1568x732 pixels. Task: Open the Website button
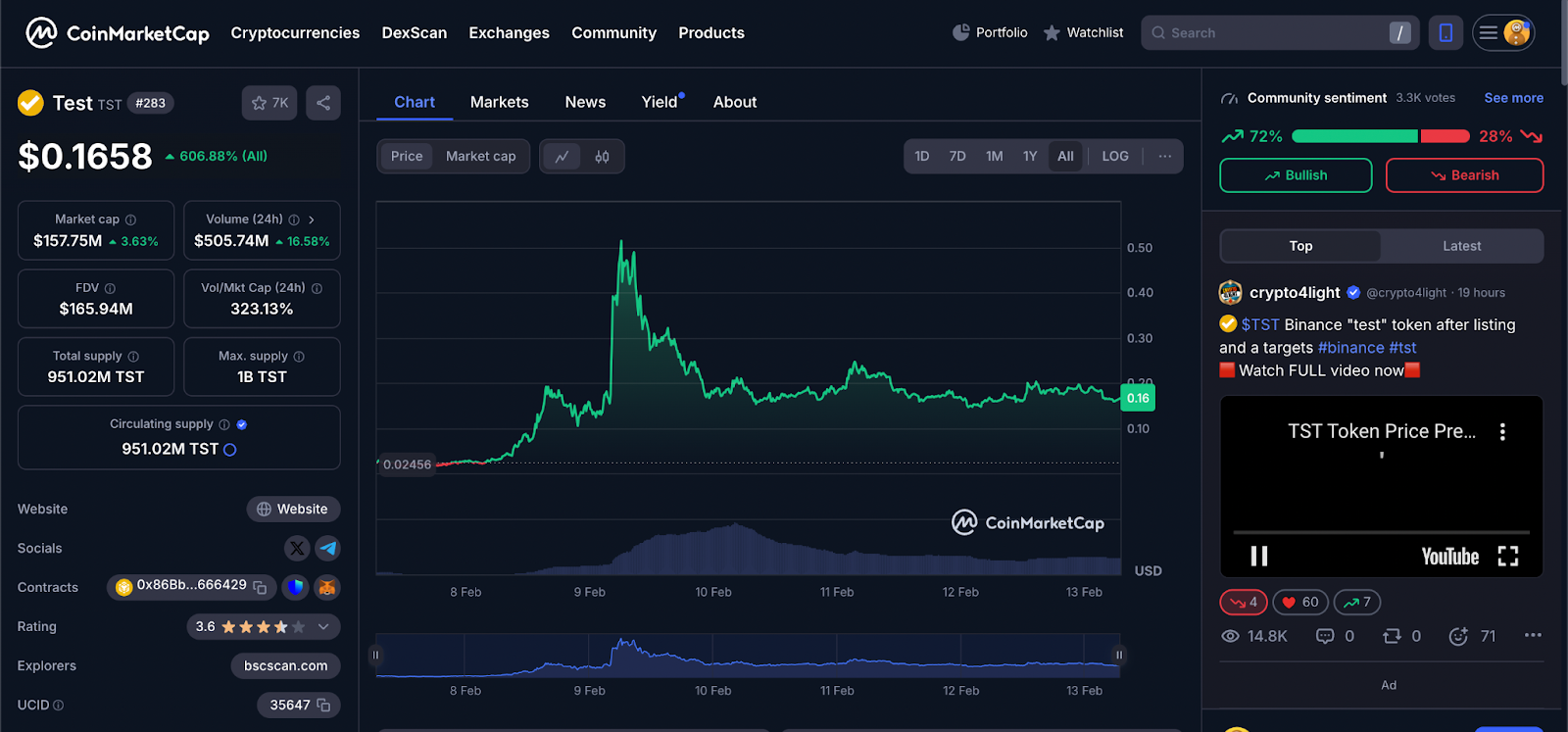[x=293, y=510]
